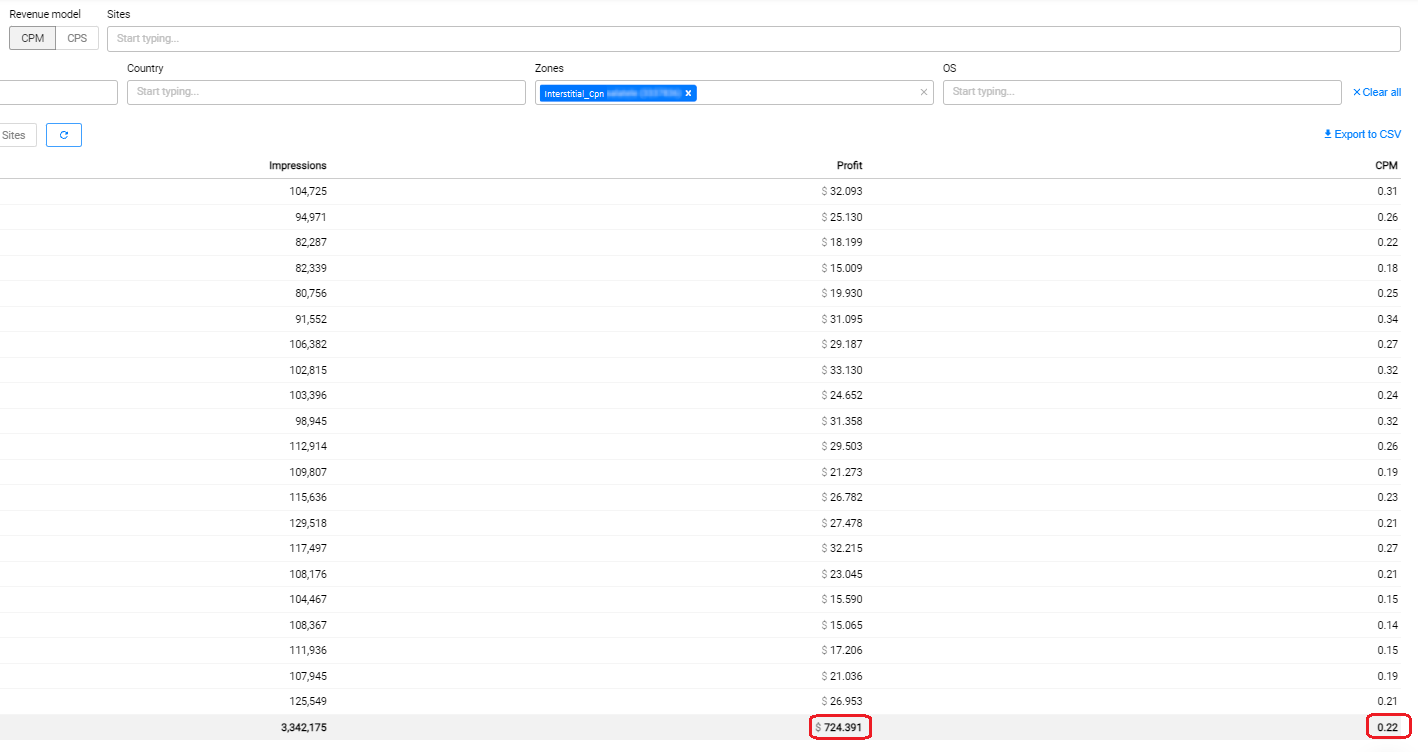Viewport: 1418px width, 752px height.
Task: Click the partially visible filter field left of Country
Action: pos(58,92)
